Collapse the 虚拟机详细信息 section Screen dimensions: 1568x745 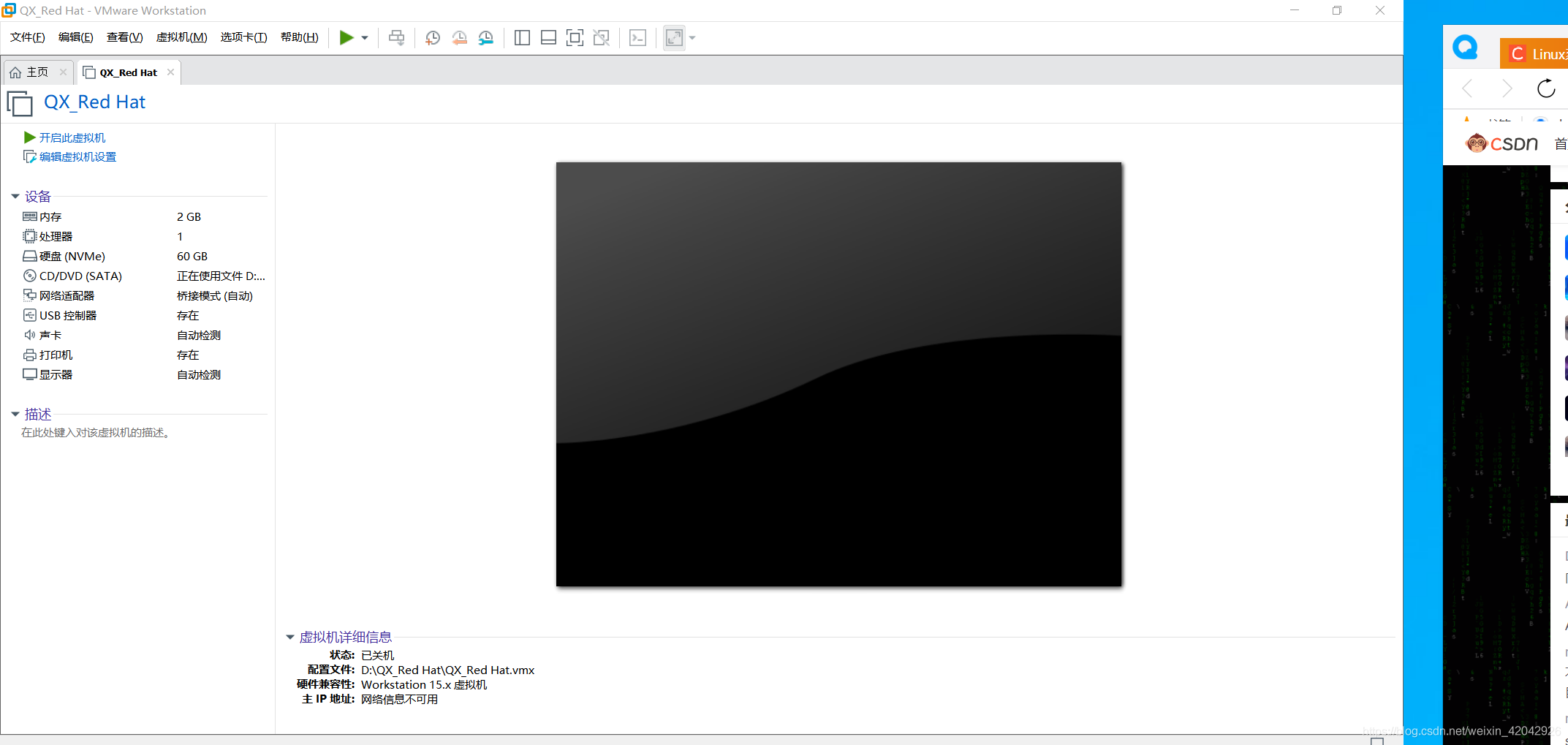[x=290, y=637]
